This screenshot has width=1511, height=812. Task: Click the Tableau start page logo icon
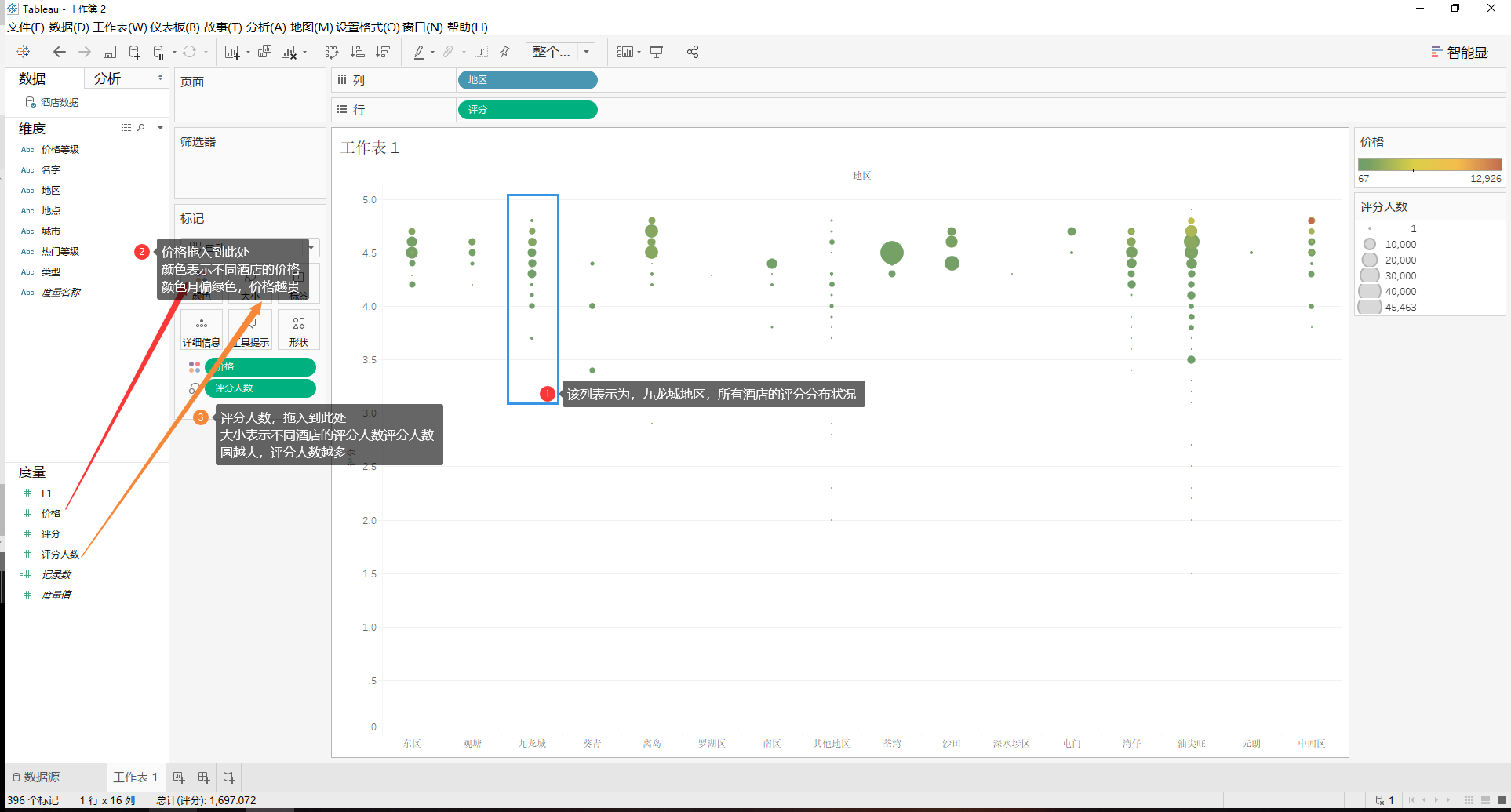pos(24,52)
